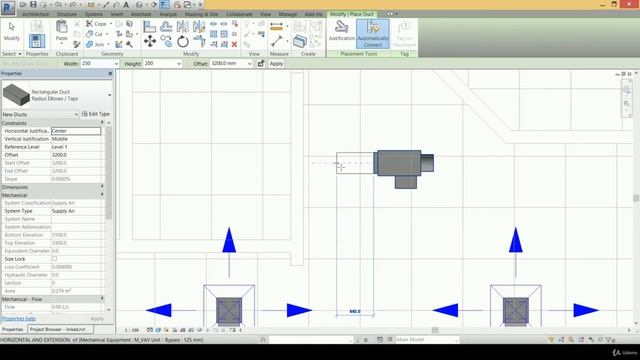Click the Edit Type button

[96, 114]
